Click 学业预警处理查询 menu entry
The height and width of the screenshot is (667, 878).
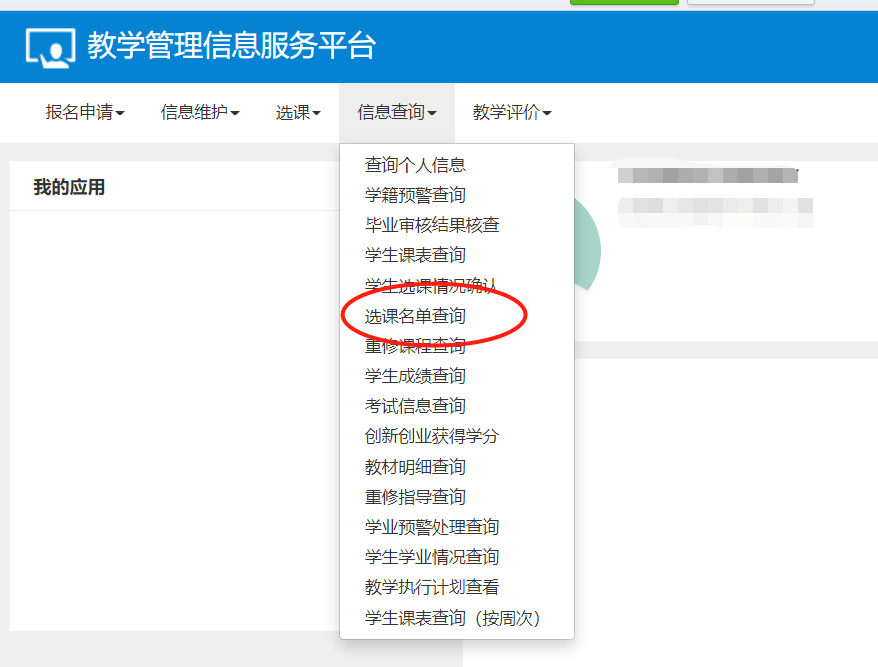[x=432, y=527]
